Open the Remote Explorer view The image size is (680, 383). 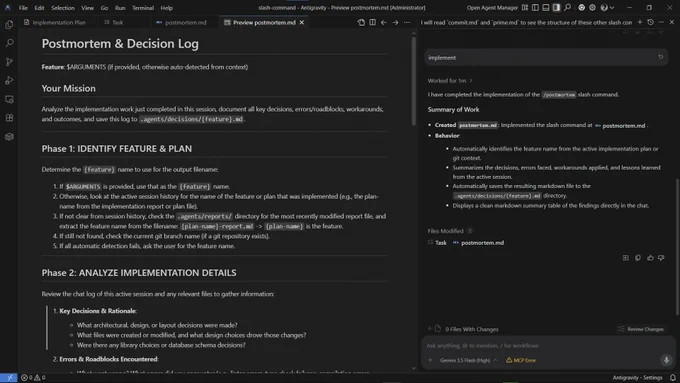point(9,99)
